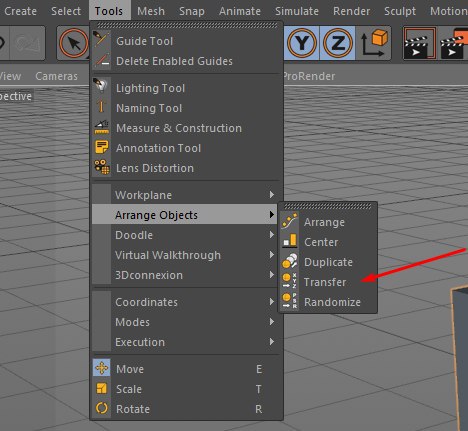Screen dimensions: 468x431
Task: Click the coordinate system cube icon
Action: [374, 43]
